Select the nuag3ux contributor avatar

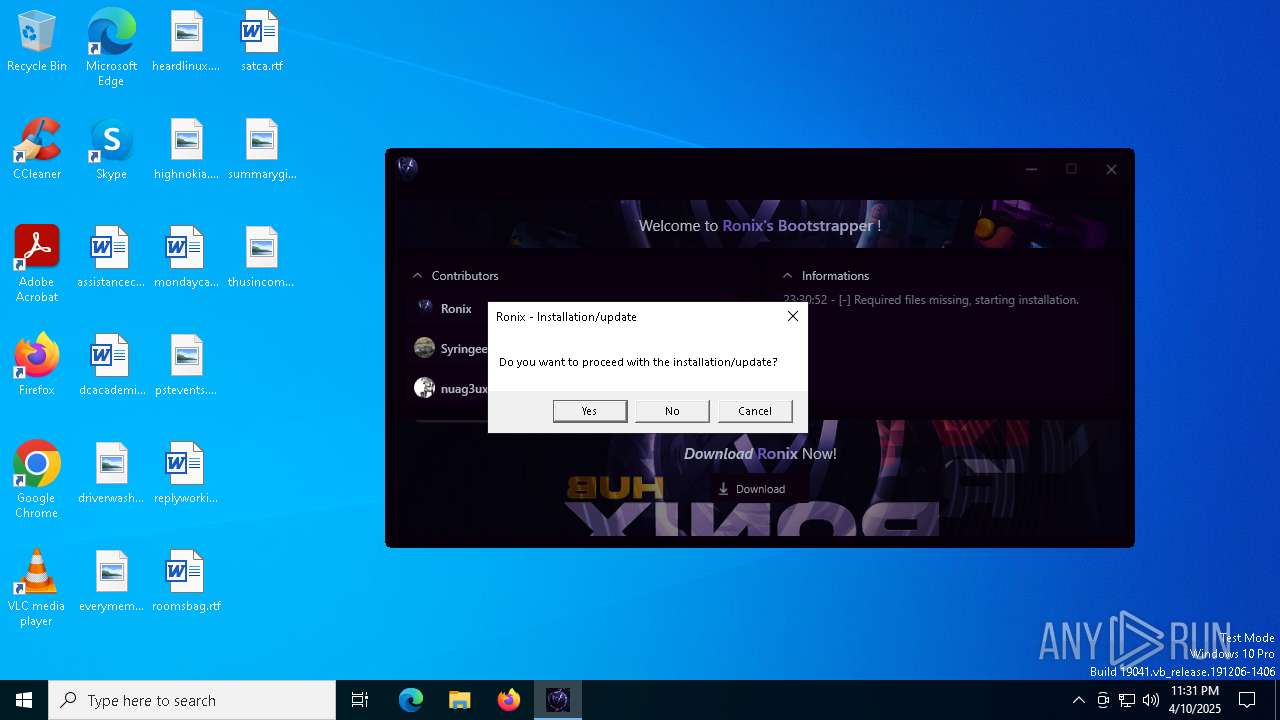point(424,388)
